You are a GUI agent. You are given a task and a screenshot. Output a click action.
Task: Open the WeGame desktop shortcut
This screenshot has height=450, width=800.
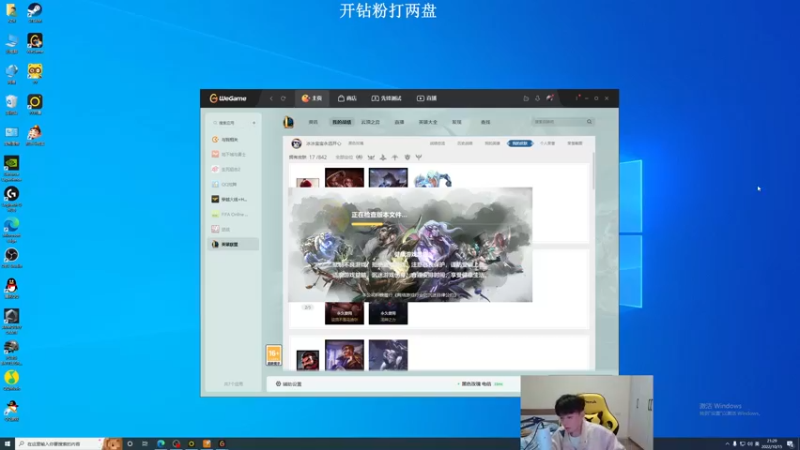pos(35,43)
